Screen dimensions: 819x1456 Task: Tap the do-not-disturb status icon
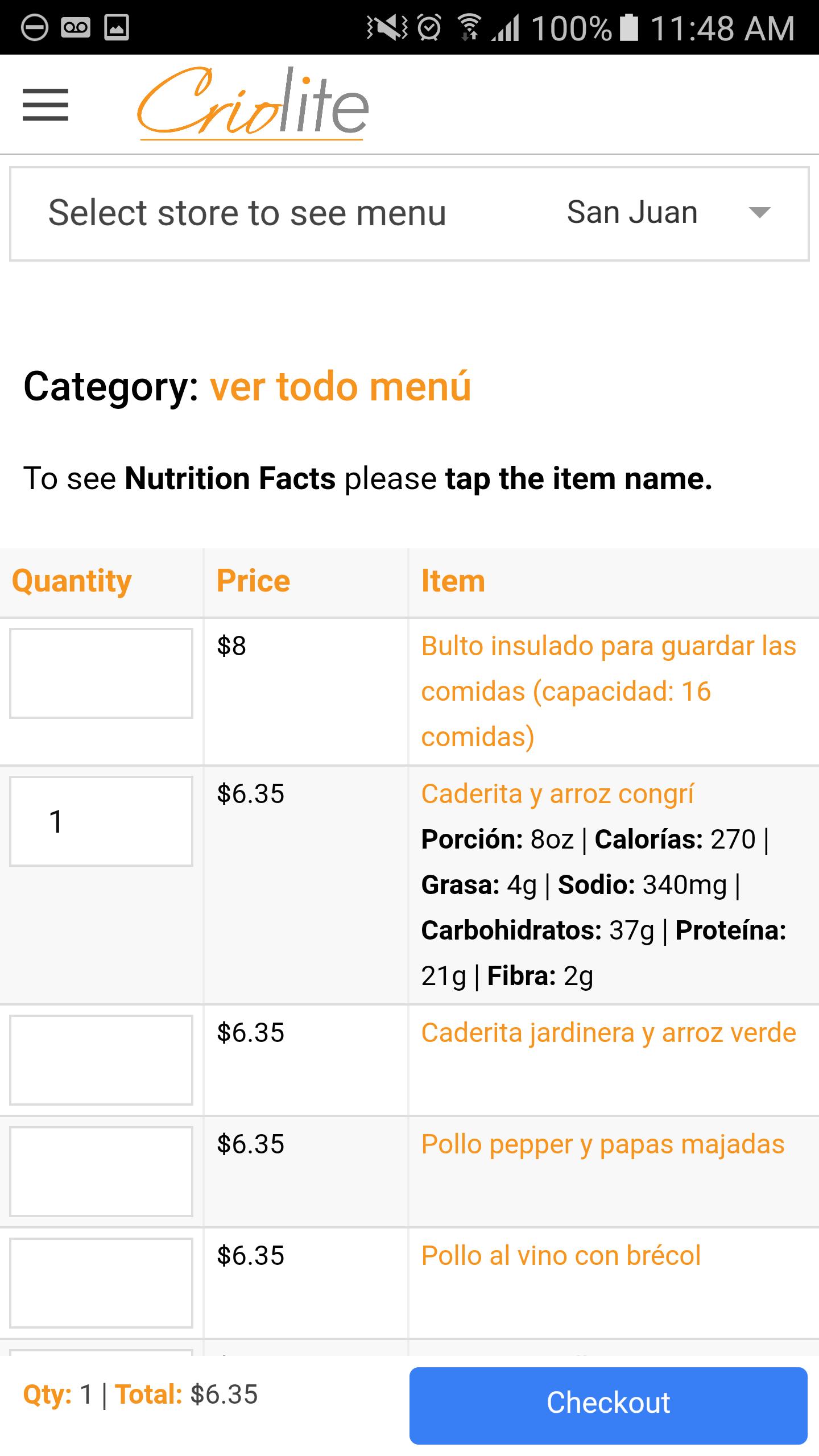34,27
